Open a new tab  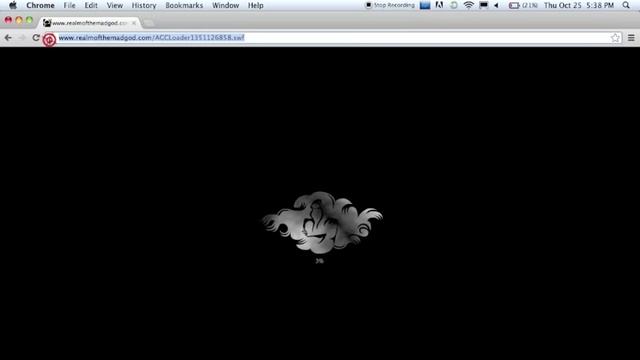[148, 23]
